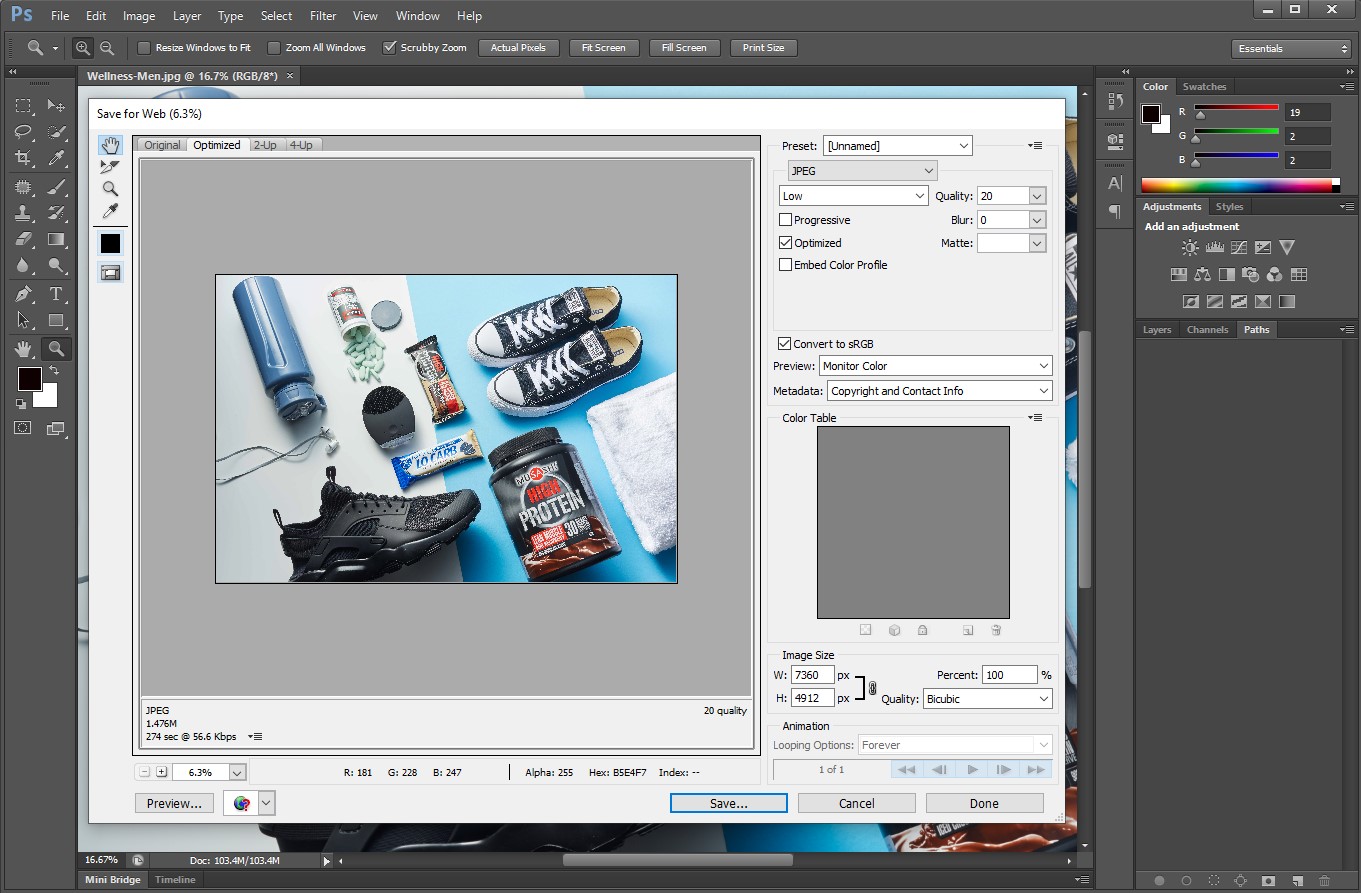The height and width of the screenshot is (893, 1361).
Task: Open the Metadata dropdown
Action: click(x=936, y=390)
